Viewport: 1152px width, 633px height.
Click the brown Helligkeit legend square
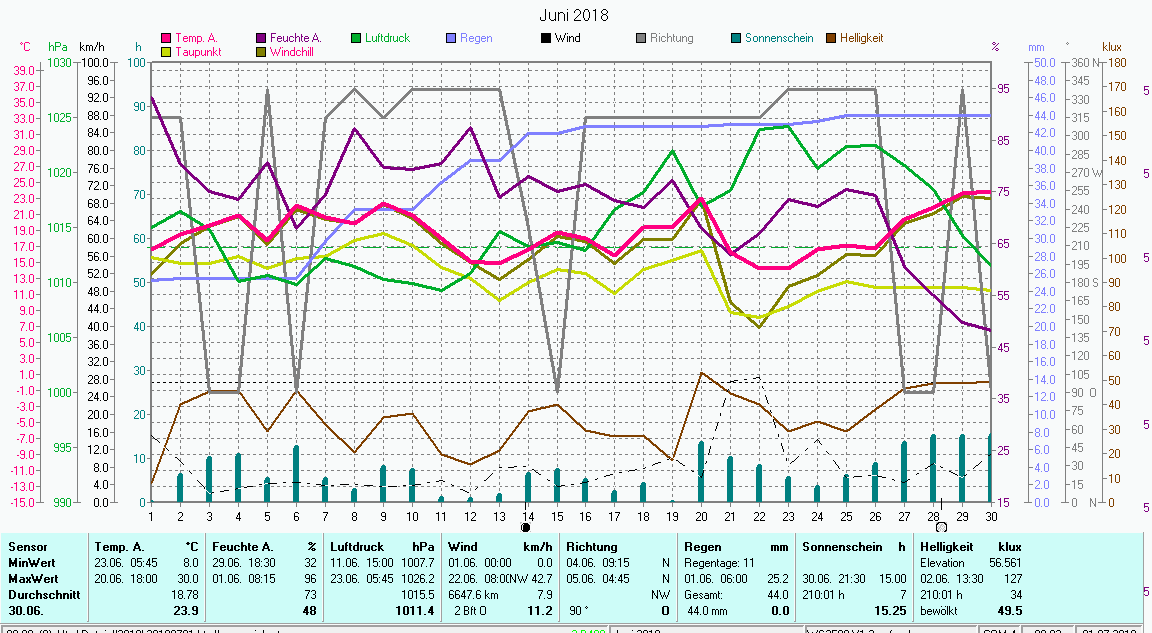831,38
